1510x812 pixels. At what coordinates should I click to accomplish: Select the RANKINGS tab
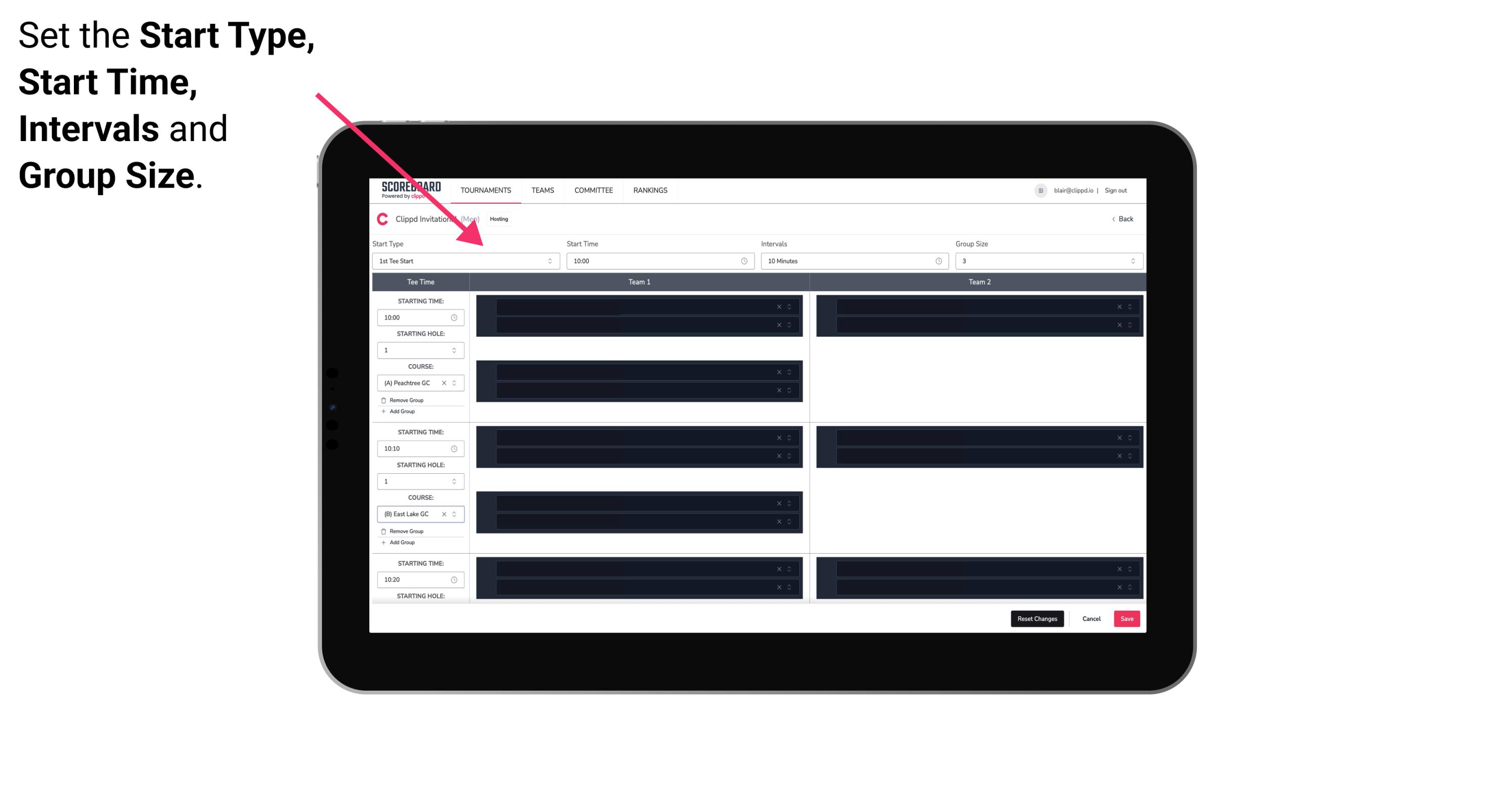point(650,190)
